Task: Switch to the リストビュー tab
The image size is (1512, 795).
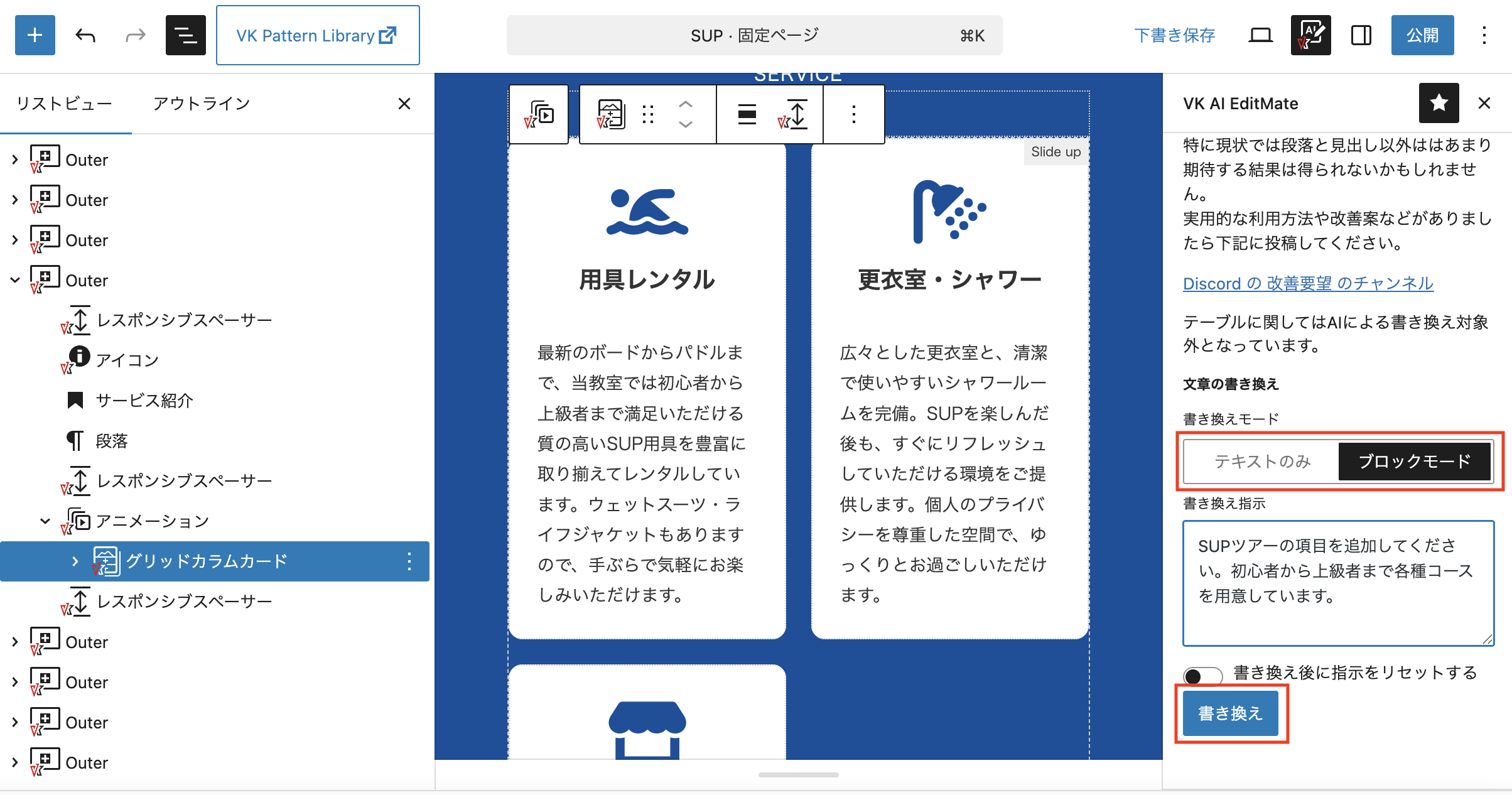Action: (65, 104)
